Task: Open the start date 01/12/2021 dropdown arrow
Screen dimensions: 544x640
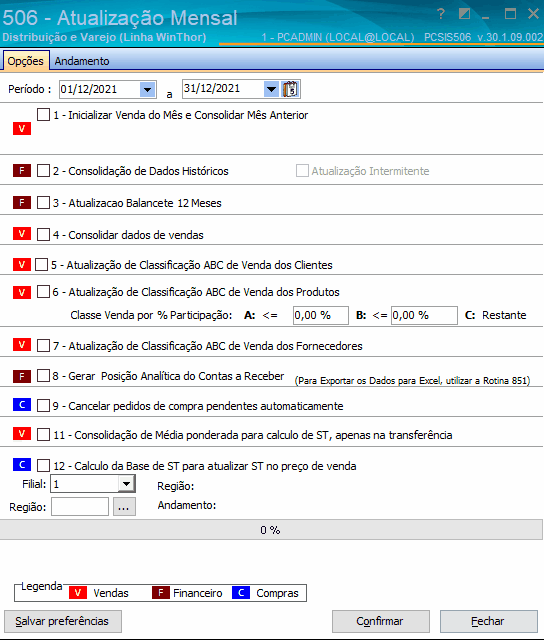Action: [x=147, y=89]
